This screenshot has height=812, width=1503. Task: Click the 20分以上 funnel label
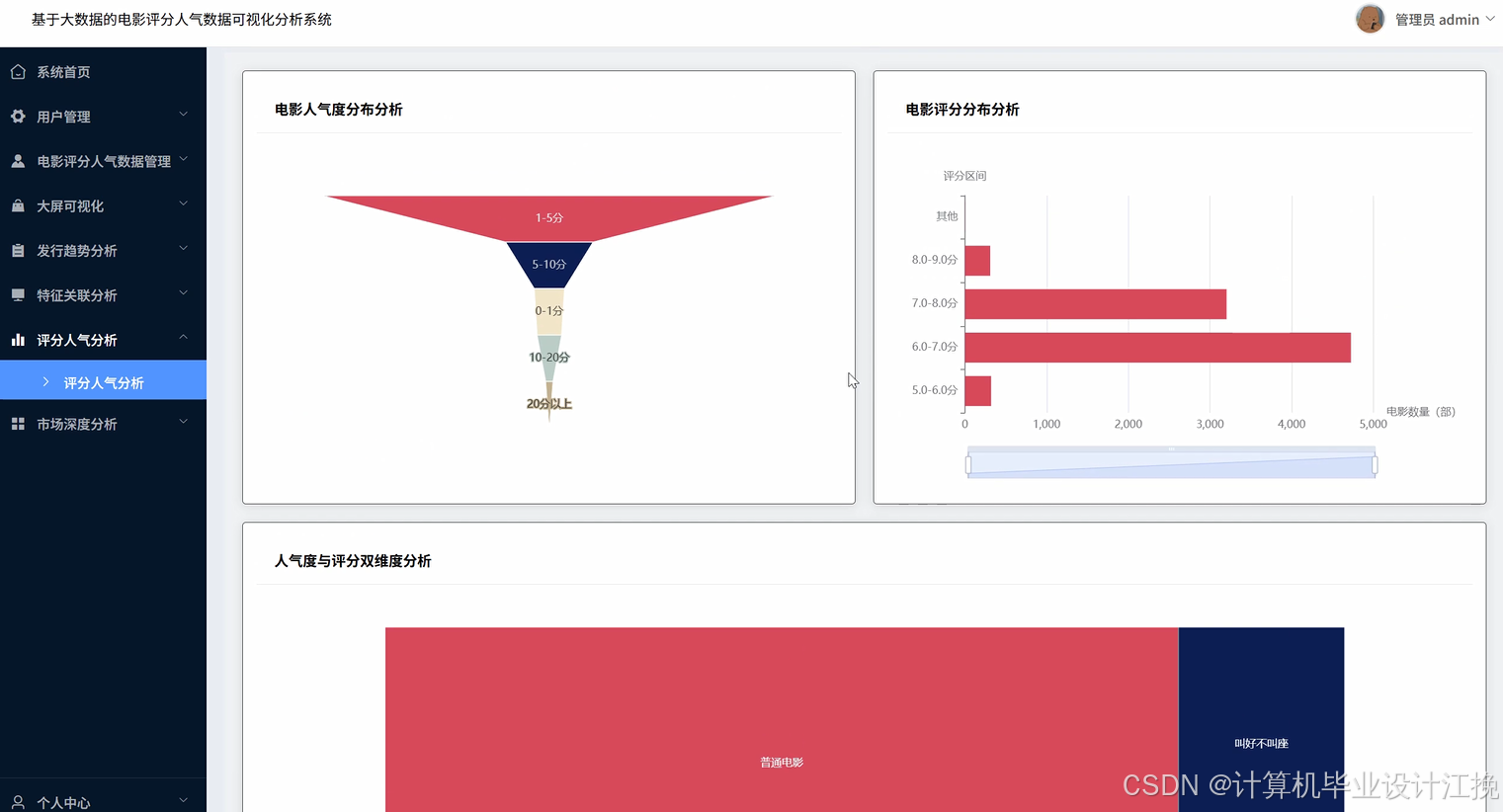coord(549,403)
